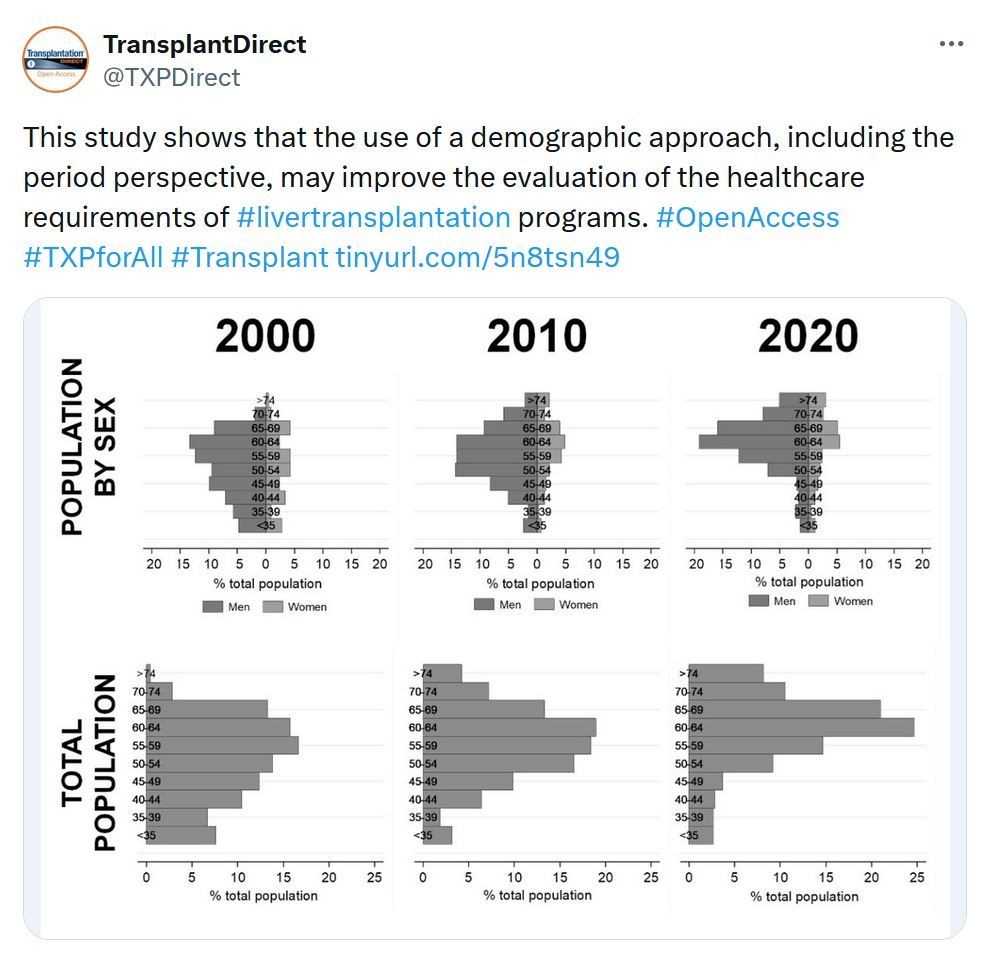Viewport: 994px width, 959px height.
Task: Visit the #Transplant hashtag
Action: pyautogui.click(x=248, y=257)
